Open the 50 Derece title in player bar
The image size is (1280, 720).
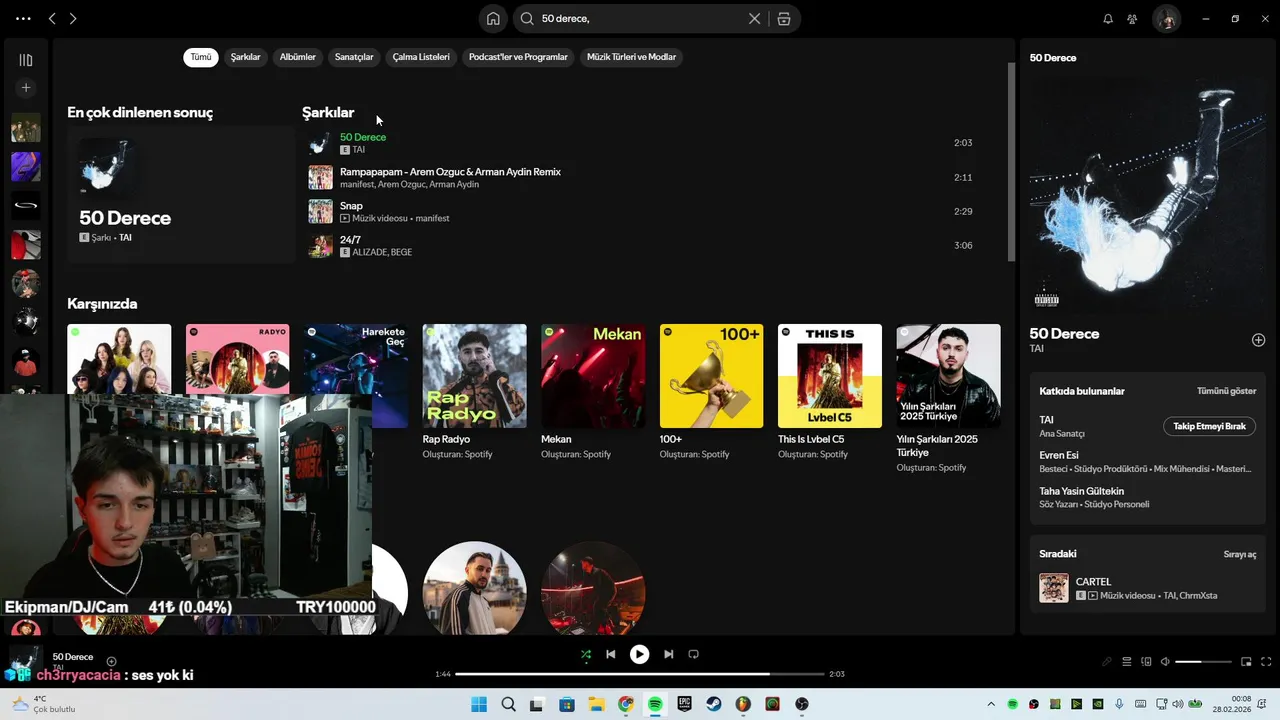pyautogui.click(x=73, y=657)
